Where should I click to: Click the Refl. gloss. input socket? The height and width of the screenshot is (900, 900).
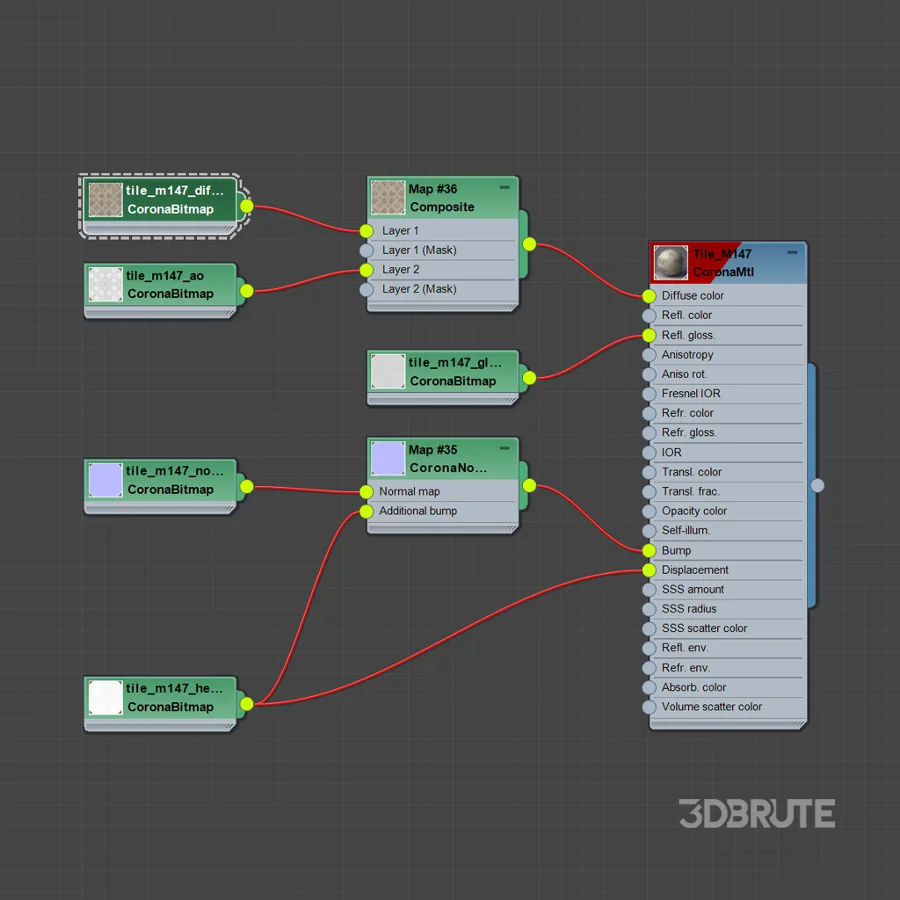pos(649,335)
